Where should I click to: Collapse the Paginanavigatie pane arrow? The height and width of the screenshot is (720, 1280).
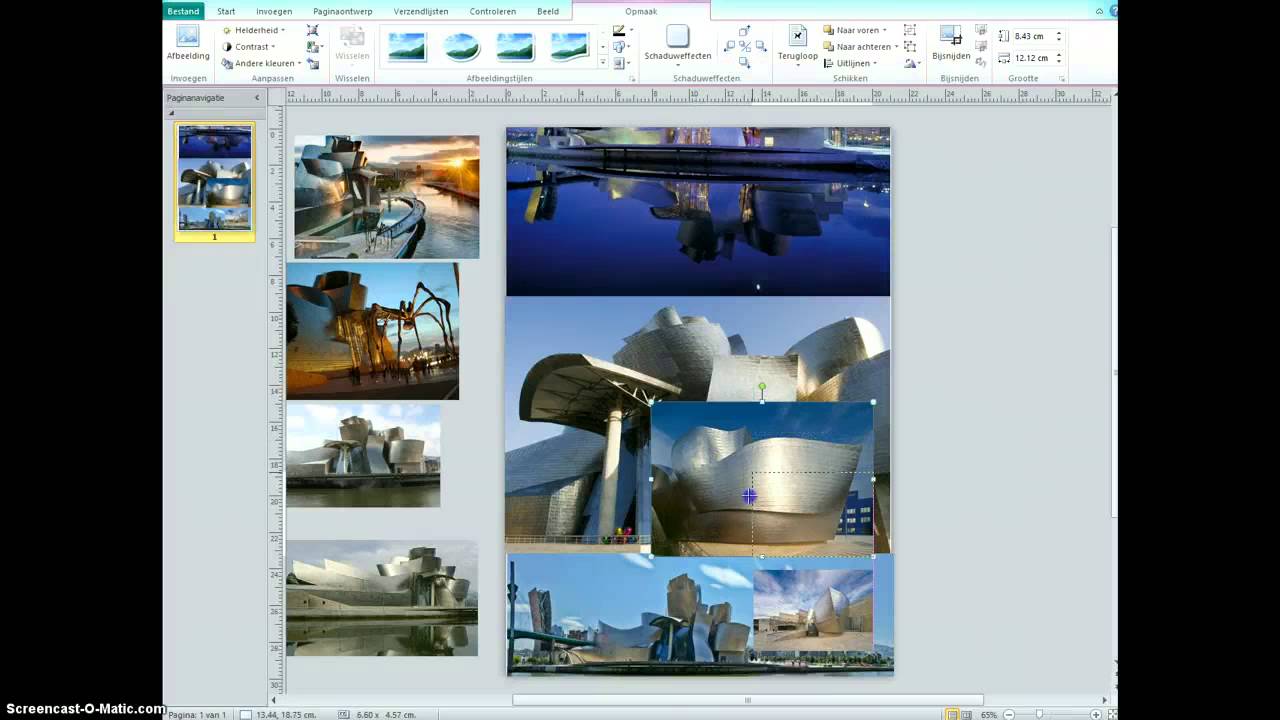[x=256, y=98]
